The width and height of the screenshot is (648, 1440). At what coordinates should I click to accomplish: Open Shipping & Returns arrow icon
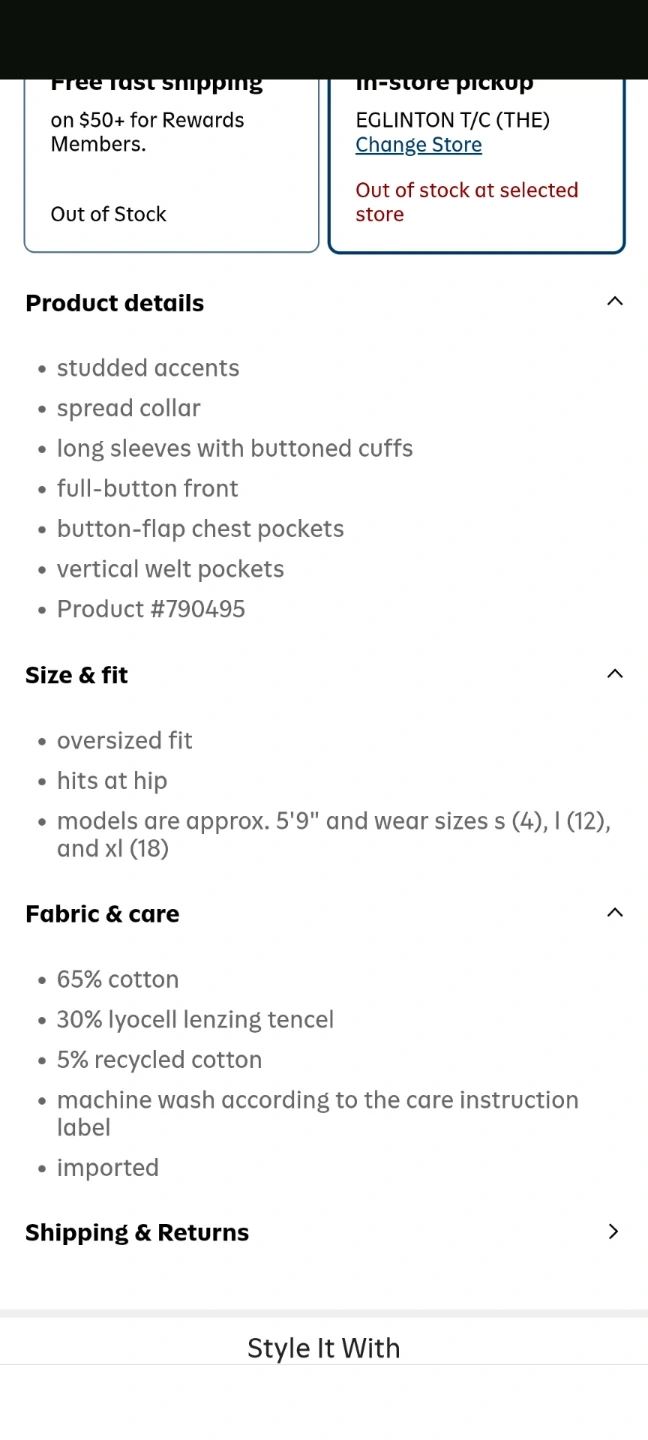[614, 1232]
